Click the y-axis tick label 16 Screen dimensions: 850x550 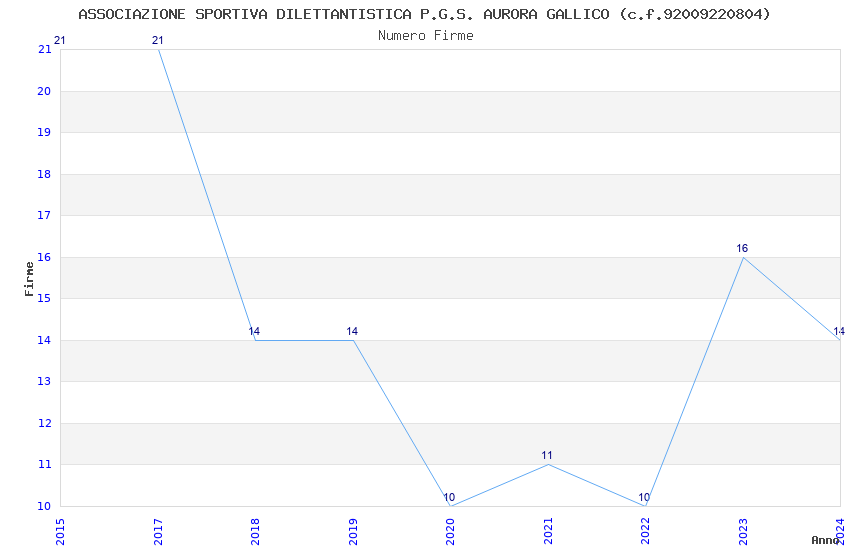point(44,257)
